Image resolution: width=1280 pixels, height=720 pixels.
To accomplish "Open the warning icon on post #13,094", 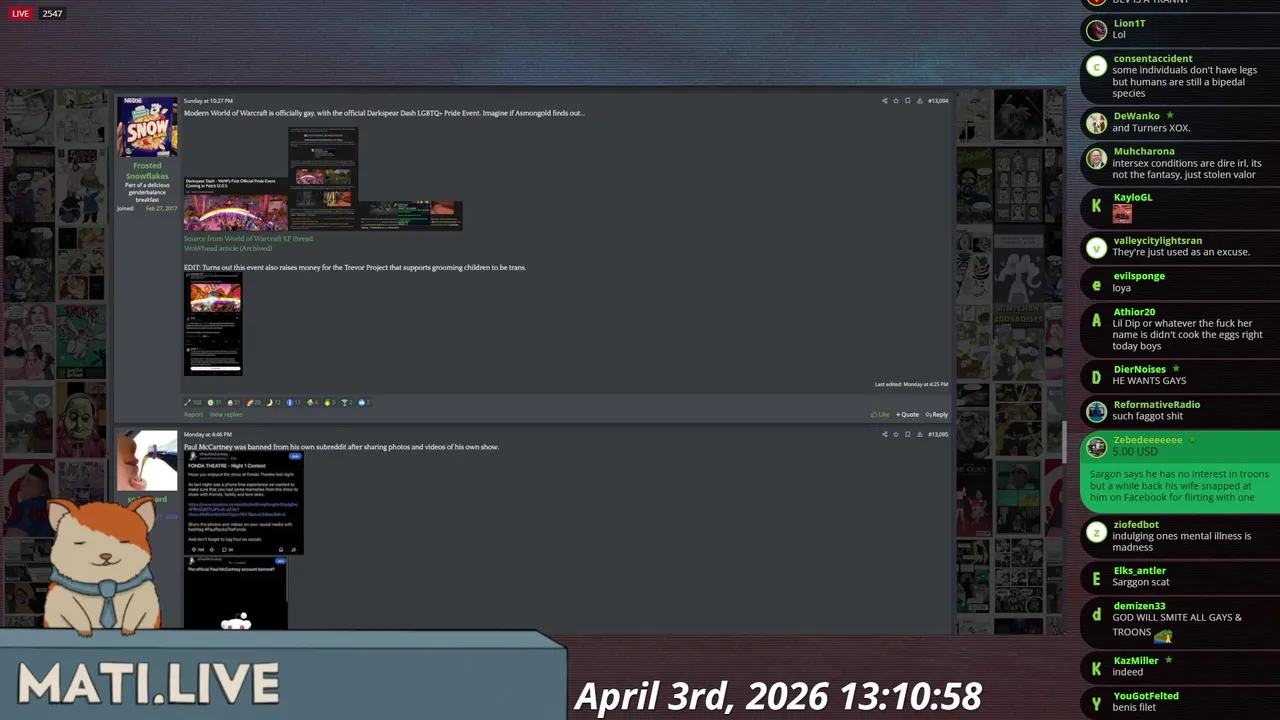I will pos(920,101).
